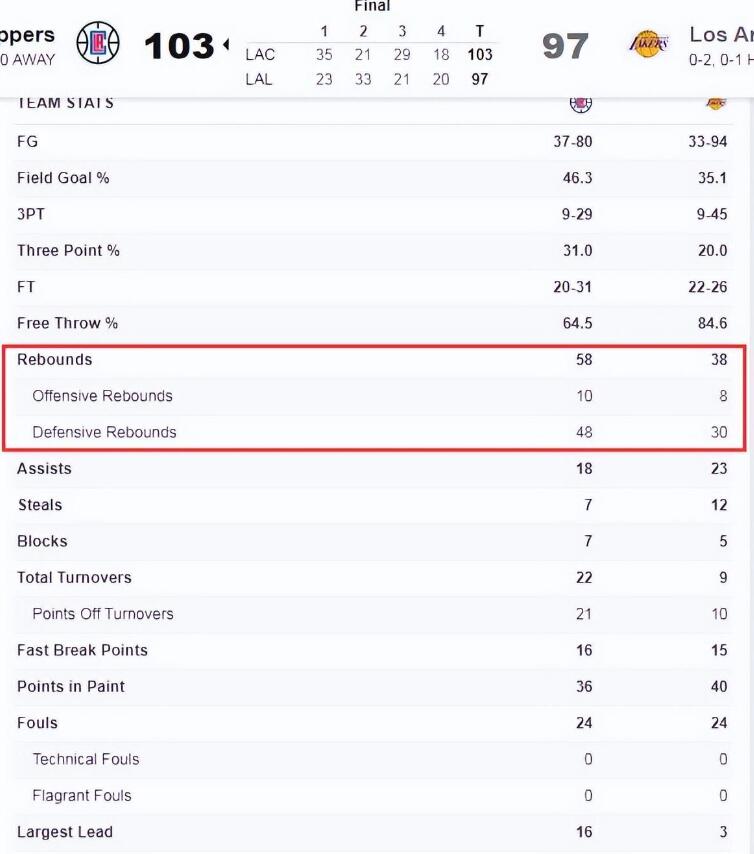754x854 pixels.
Task: Click the Clippers final score 103
Action: coord(179,45)
